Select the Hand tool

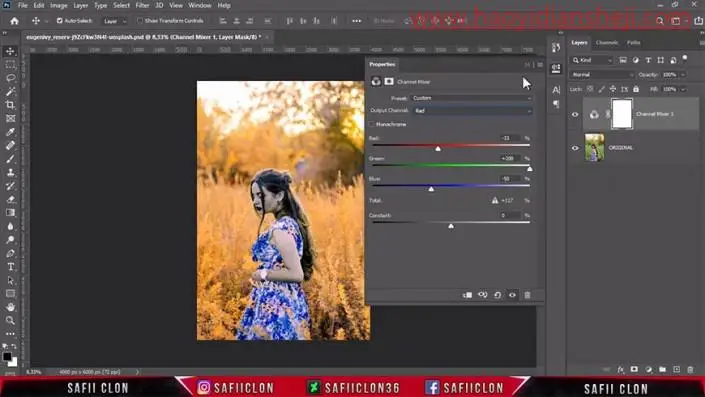pyautogui.click(x=10, y=307)
